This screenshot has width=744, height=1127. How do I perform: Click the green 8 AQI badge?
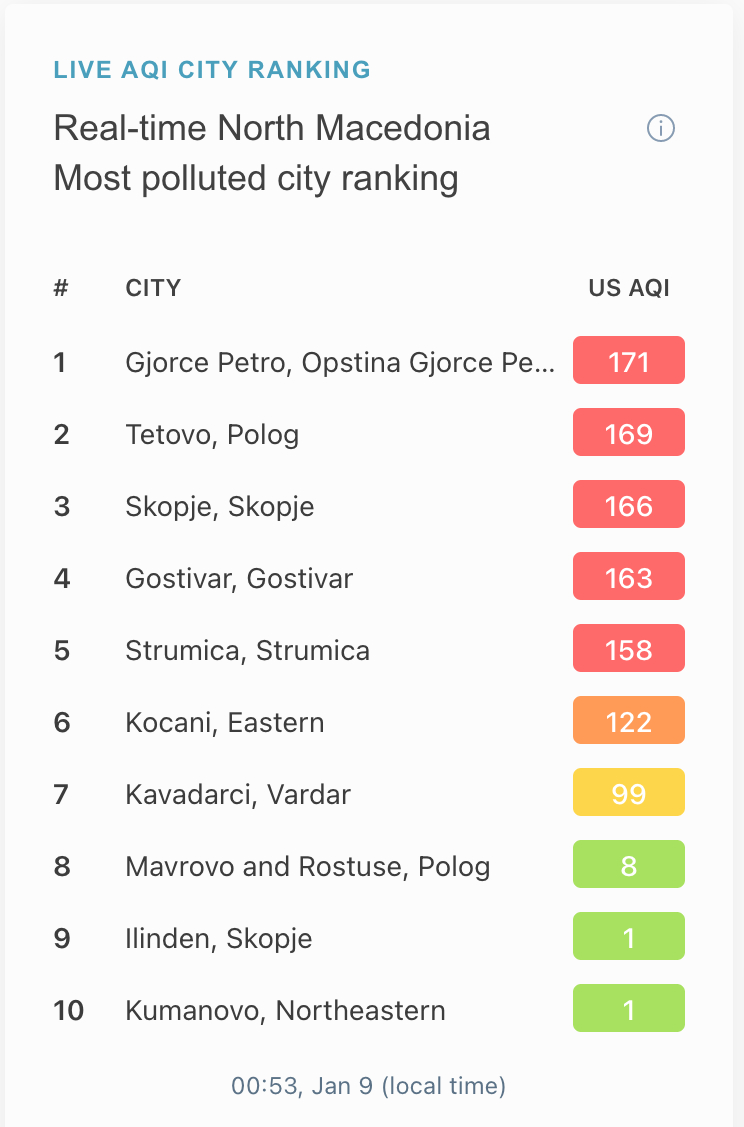[x=629, y=864]
